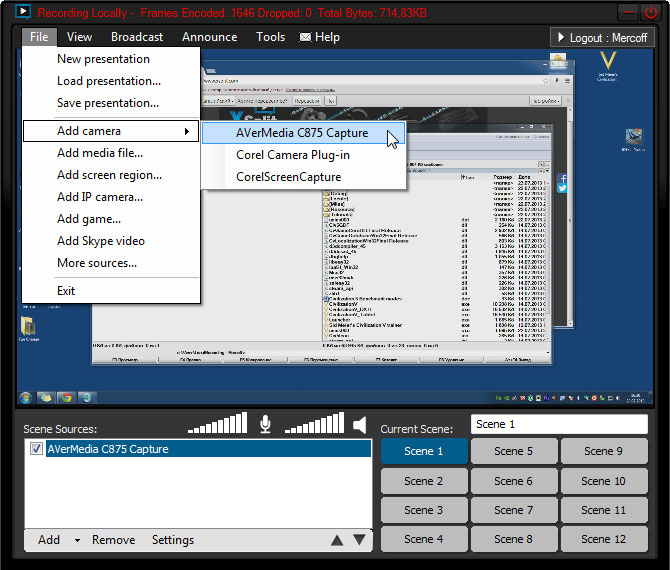Select AVerMedia C875 Capture in submenu
Screen dimensions: 670x570
click(303, 133)
